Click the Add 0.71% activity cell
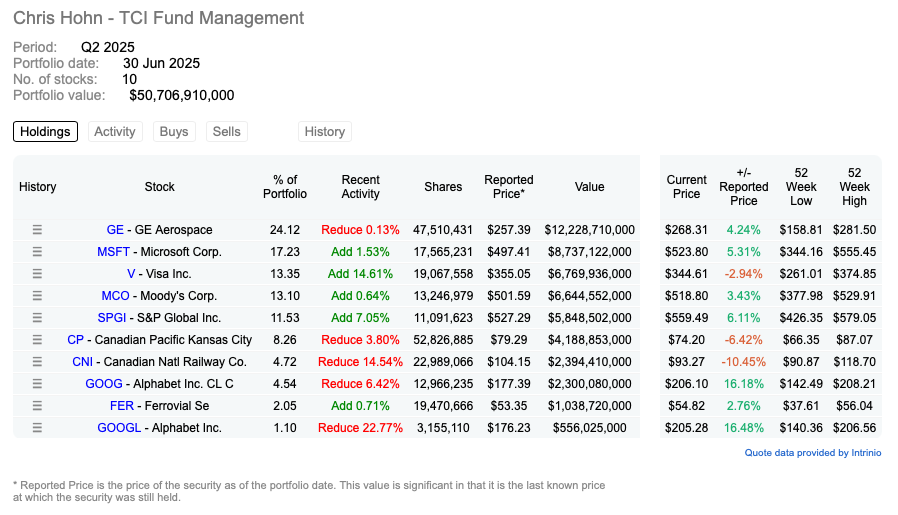Image resolution: width=898 pixels, height=515 pixels. pyautogui.click(x=360, y=406)
